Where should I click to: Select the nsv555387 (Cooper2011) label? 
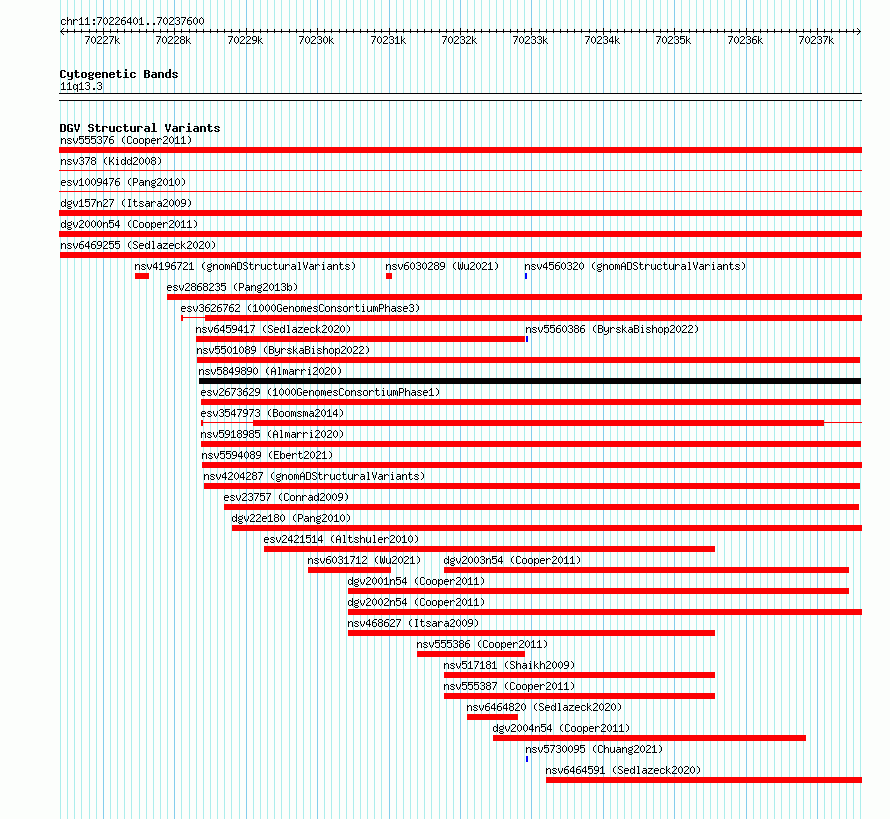509,686
